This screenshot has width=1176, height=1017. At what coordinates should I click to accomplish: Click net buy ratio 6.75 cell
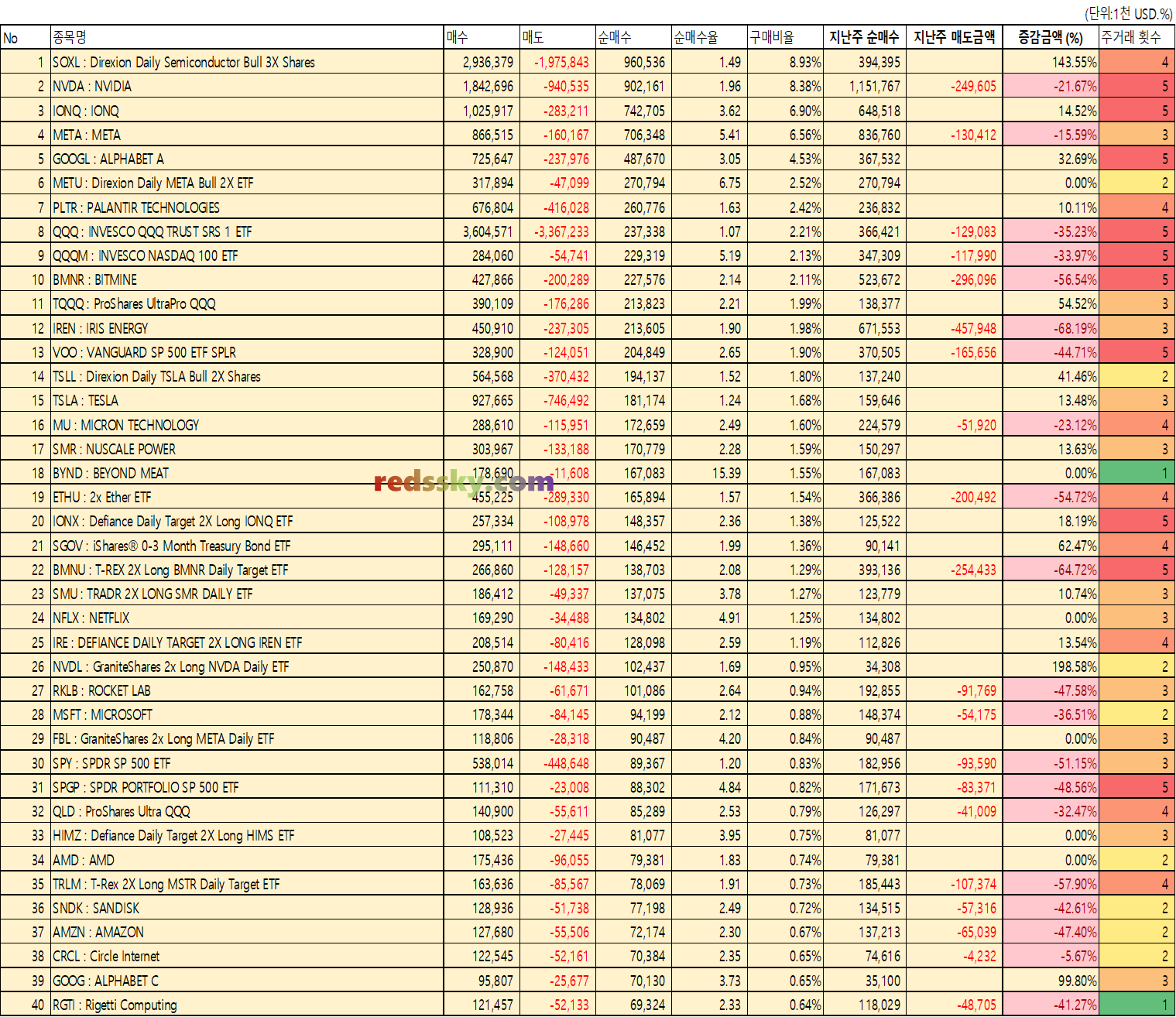[x=708, y=183]
